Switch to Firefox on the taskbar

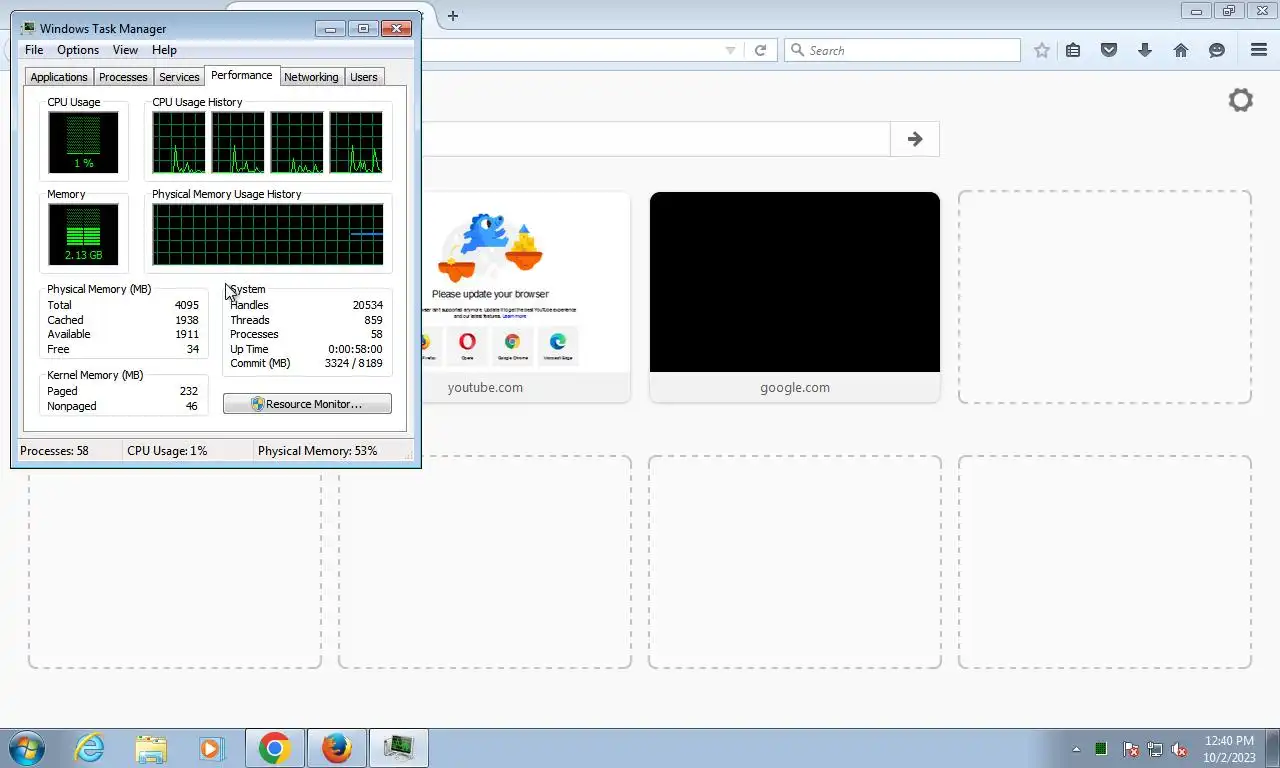[337, 748]
